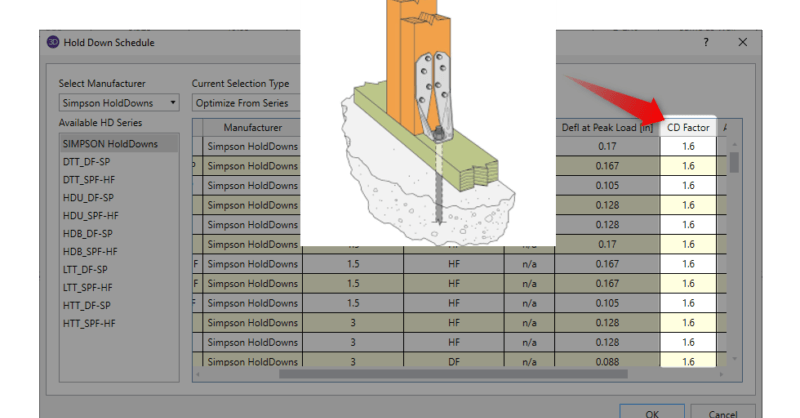This screenshot has width=800, height=418.
Task: Select HDB_DF-SP series
Action: pyautogui.click(x=87, y=233)
